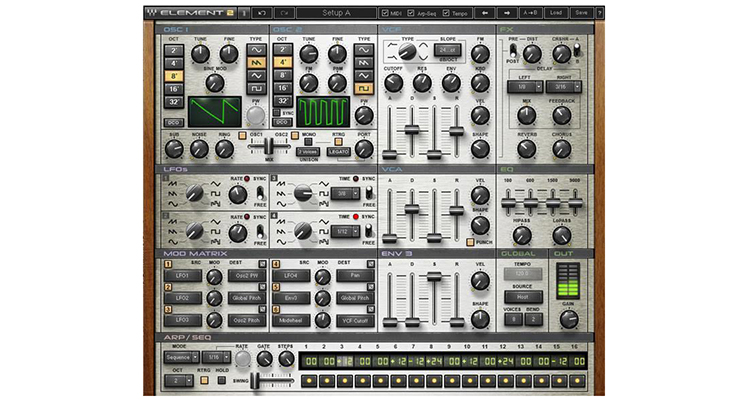The width and height of the screenshot is (750, 400).
Task: Click the delay Feedback knob
Action: (562, 115)
